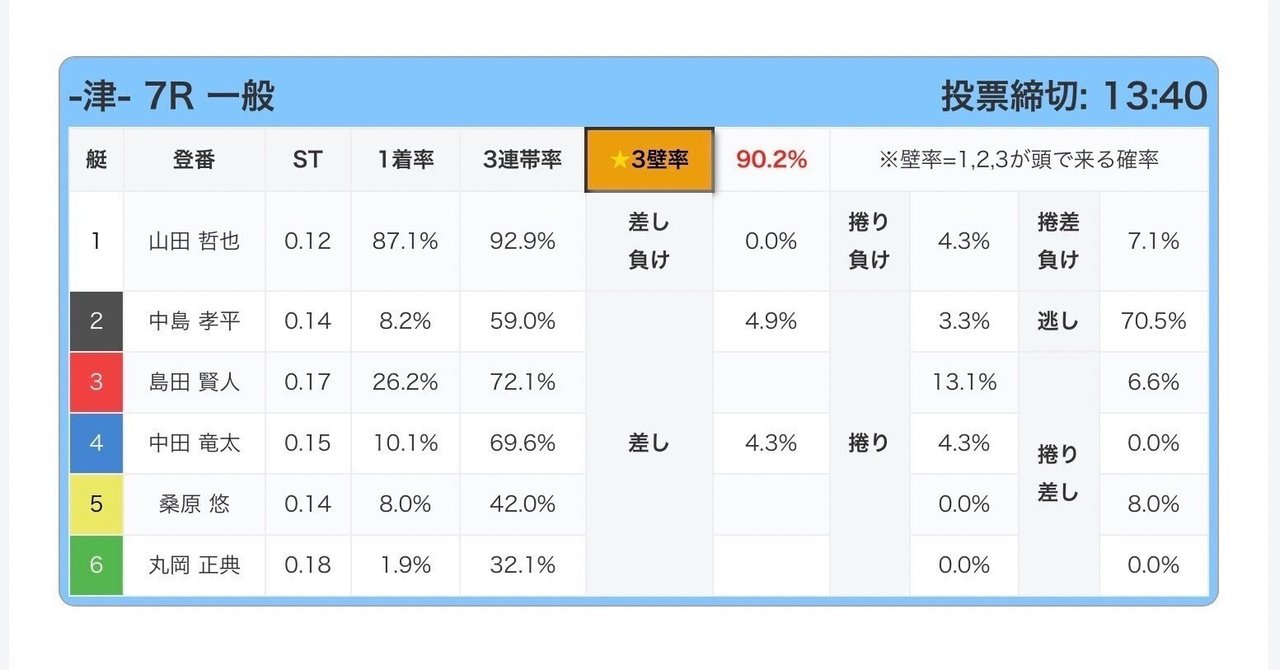Click the white boat 1 number cell
Viewport: 1280px width, 670px height.
(x=96, y=241)
